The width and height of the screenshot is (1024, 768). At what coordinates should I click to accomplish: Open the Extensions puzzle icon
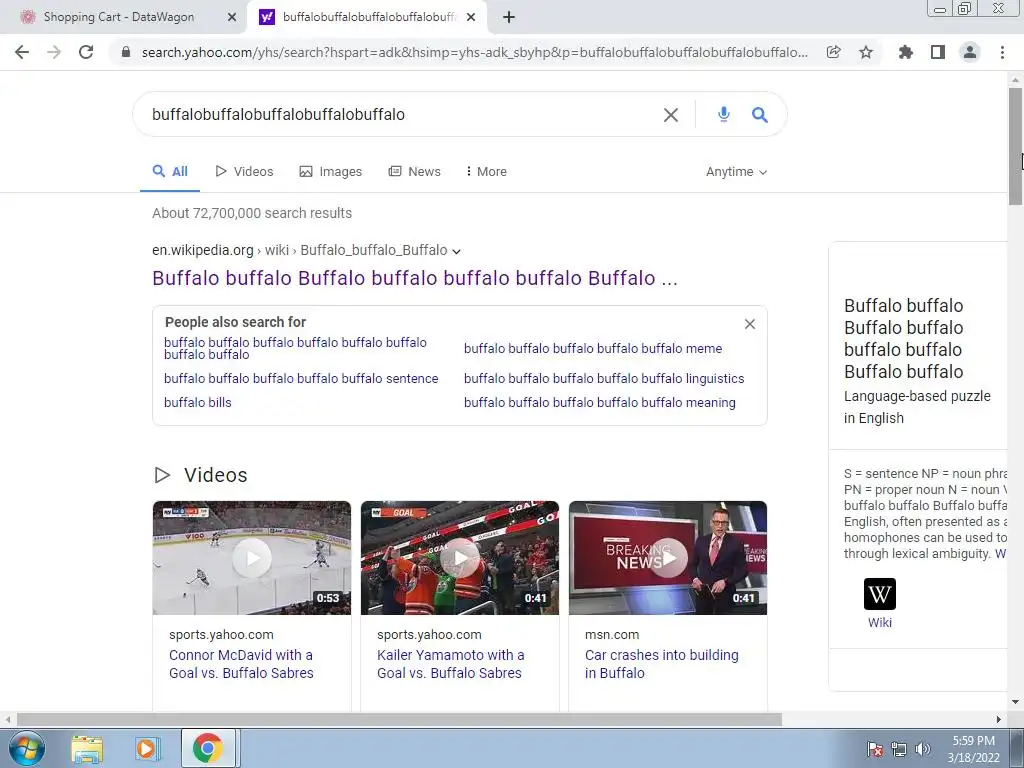coord(905,52)
